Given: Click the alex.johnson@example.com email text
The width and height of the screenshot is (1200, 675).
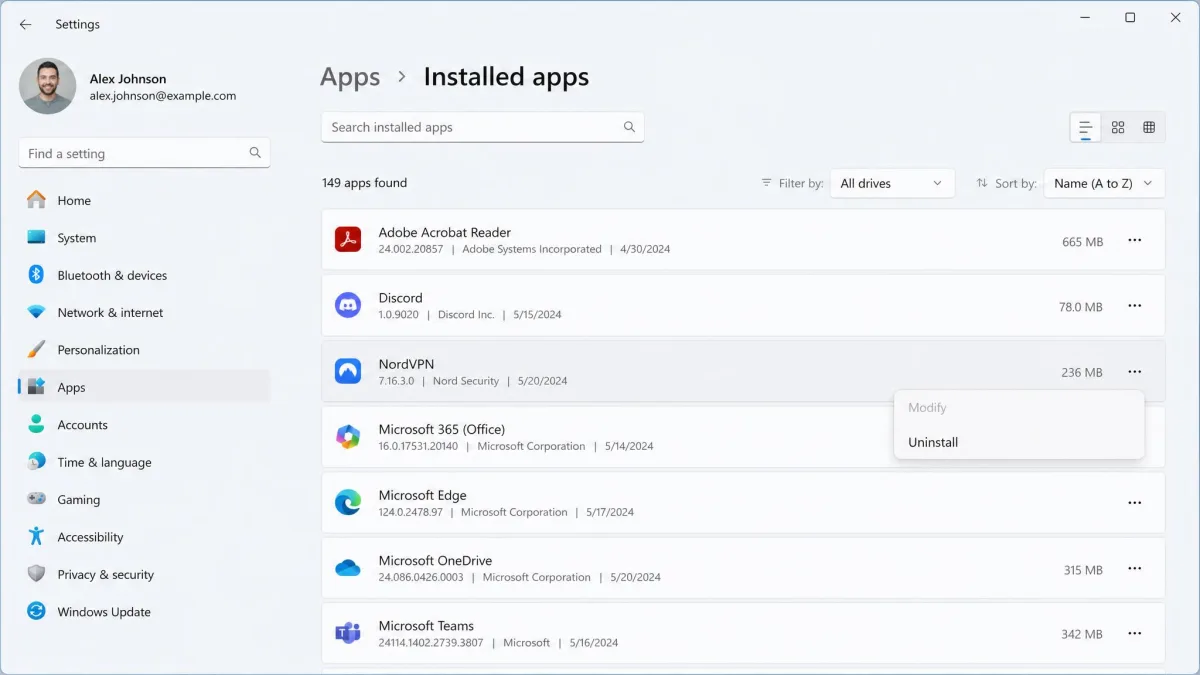Looking at the screenshot, I should tap(163, 96).
